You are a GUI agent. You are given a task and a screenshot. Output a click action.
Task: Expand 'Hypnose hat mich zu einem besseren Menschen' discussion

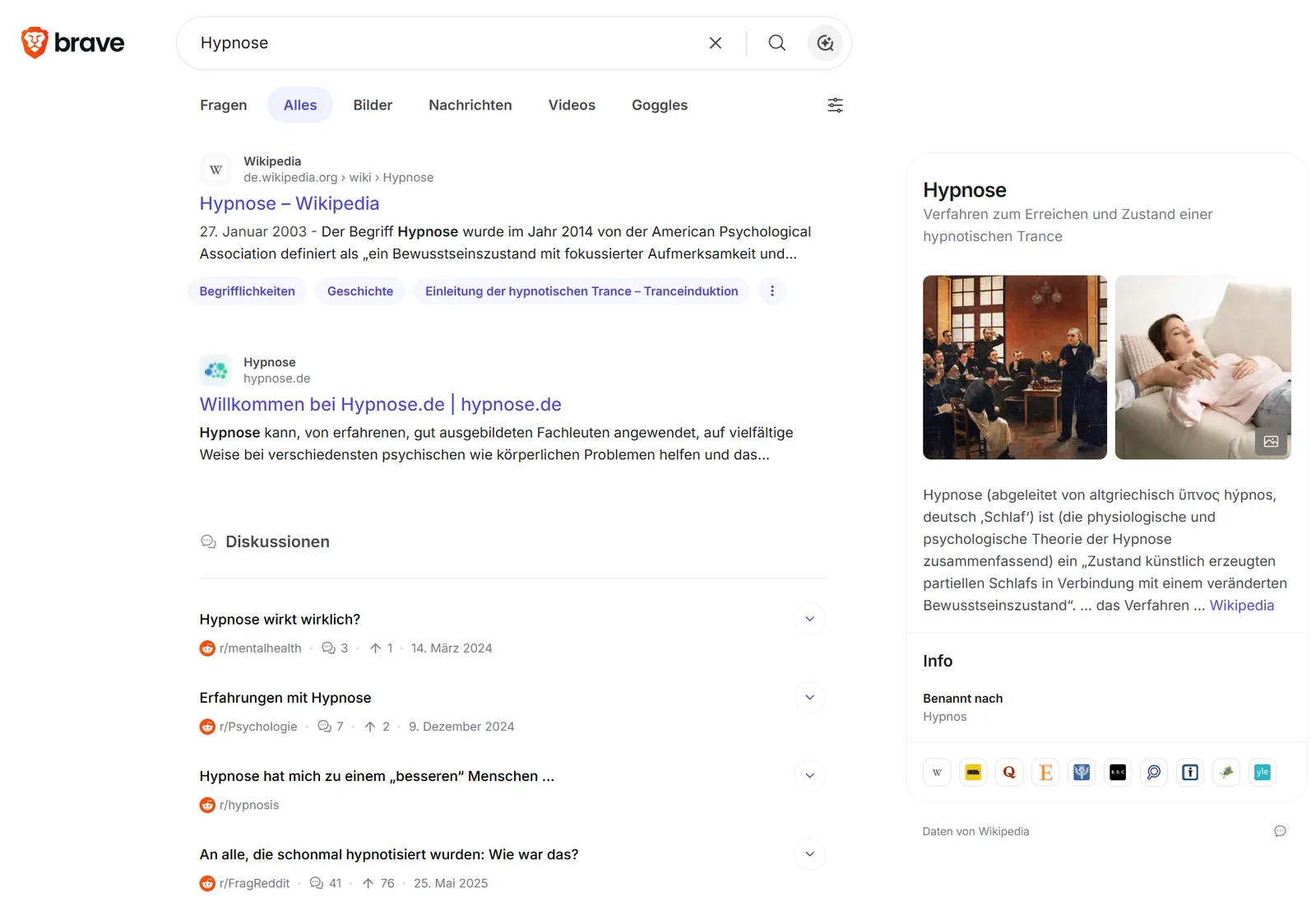coord(809,775)
